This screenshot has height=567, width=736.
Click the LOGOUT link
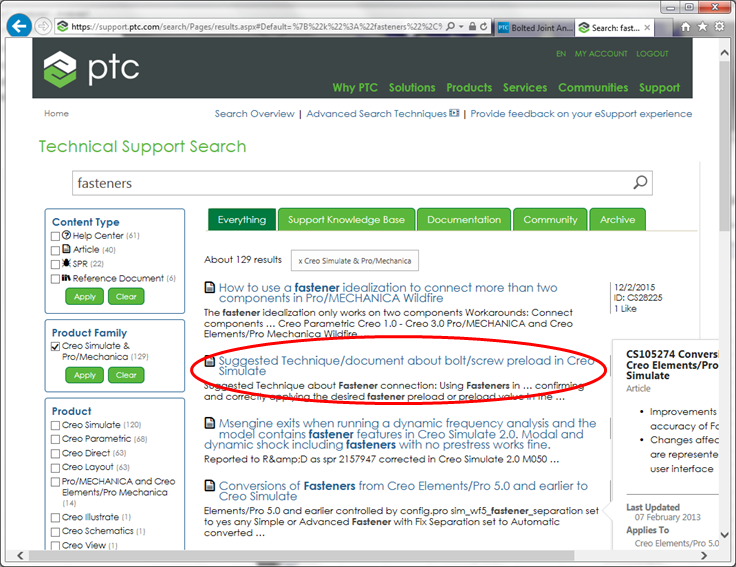pos(652,54)
